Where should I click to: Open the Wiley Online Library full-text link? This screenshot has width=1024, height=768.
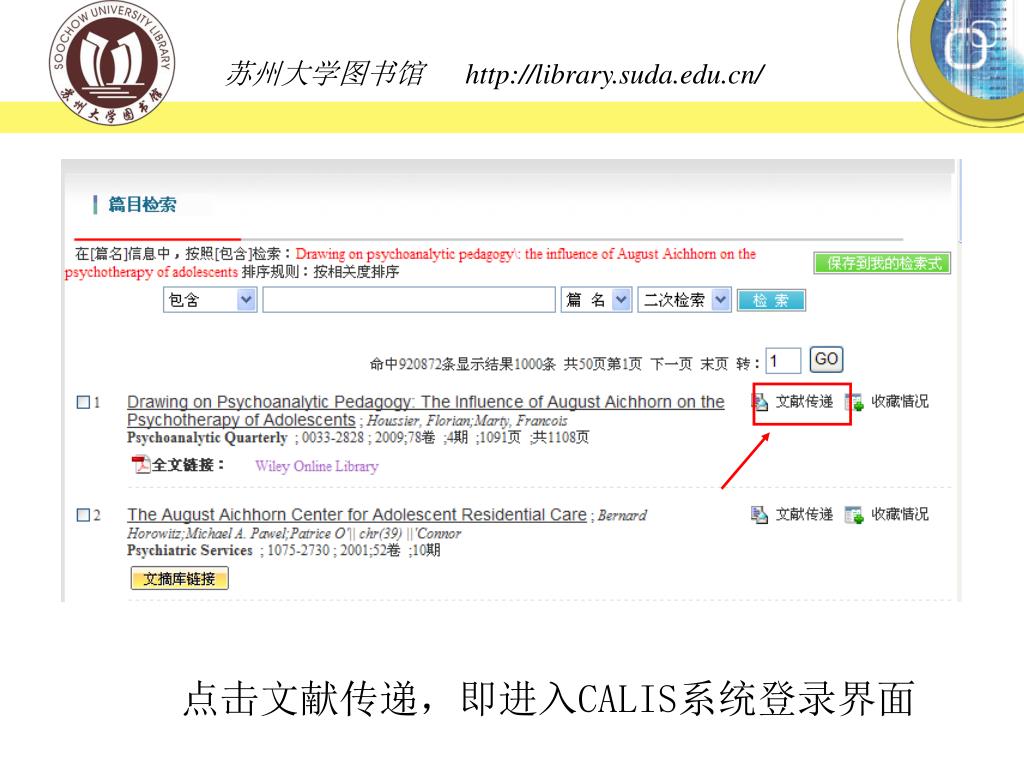tap(317, 466)
